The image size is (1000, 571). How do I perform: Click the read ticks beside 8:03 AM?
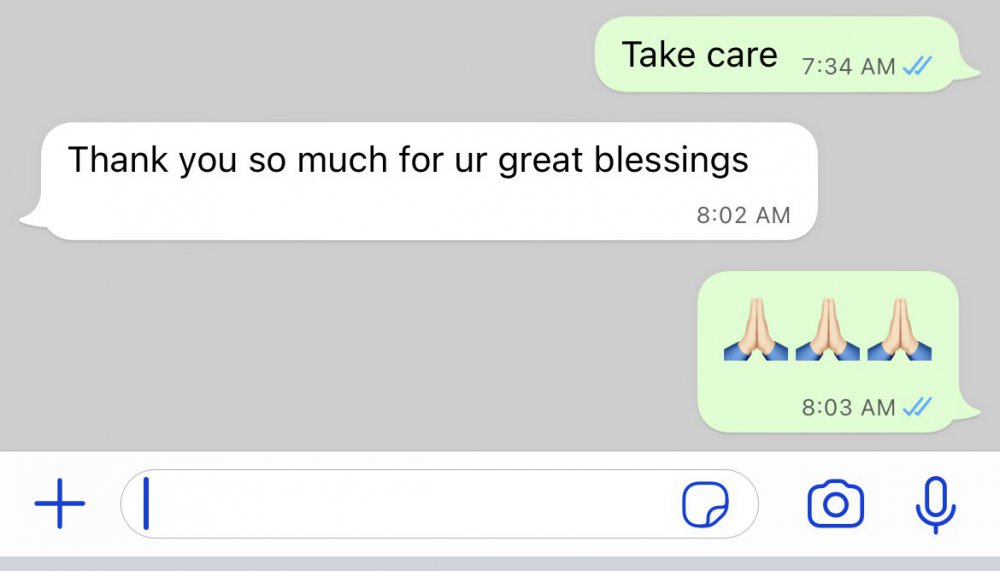click(918, 406)
